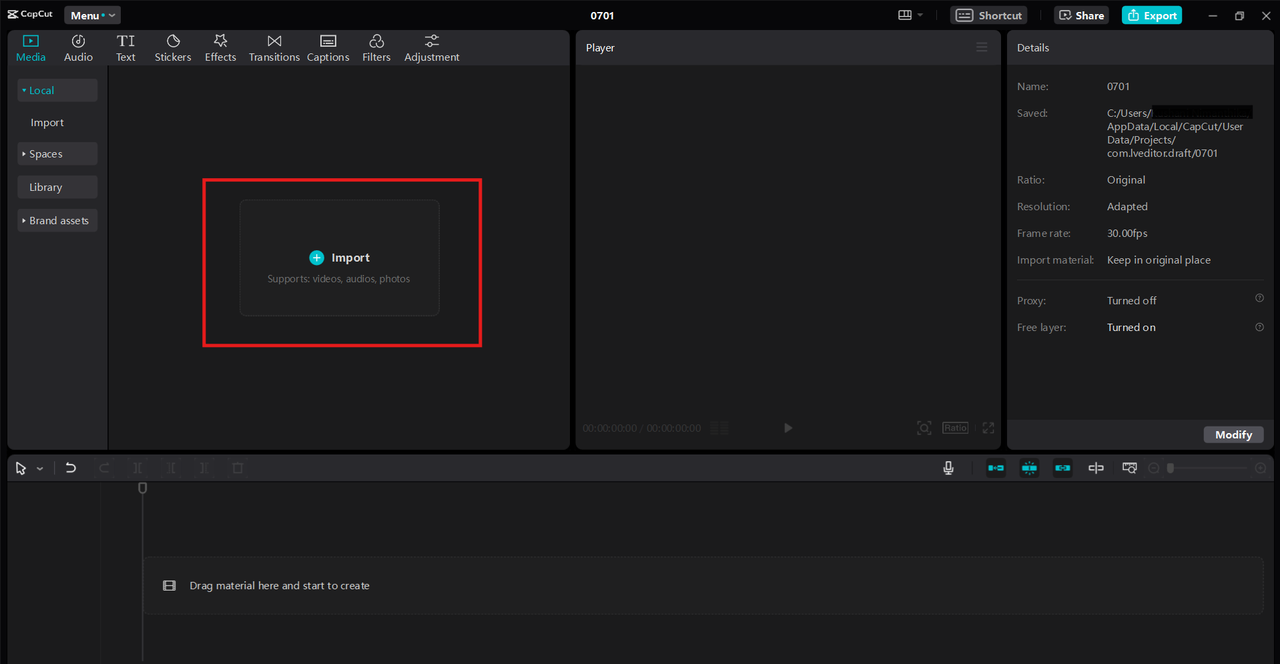Click the 'Keep in original place' value
Screen dimensions: 1280x664
[1158, 260]
